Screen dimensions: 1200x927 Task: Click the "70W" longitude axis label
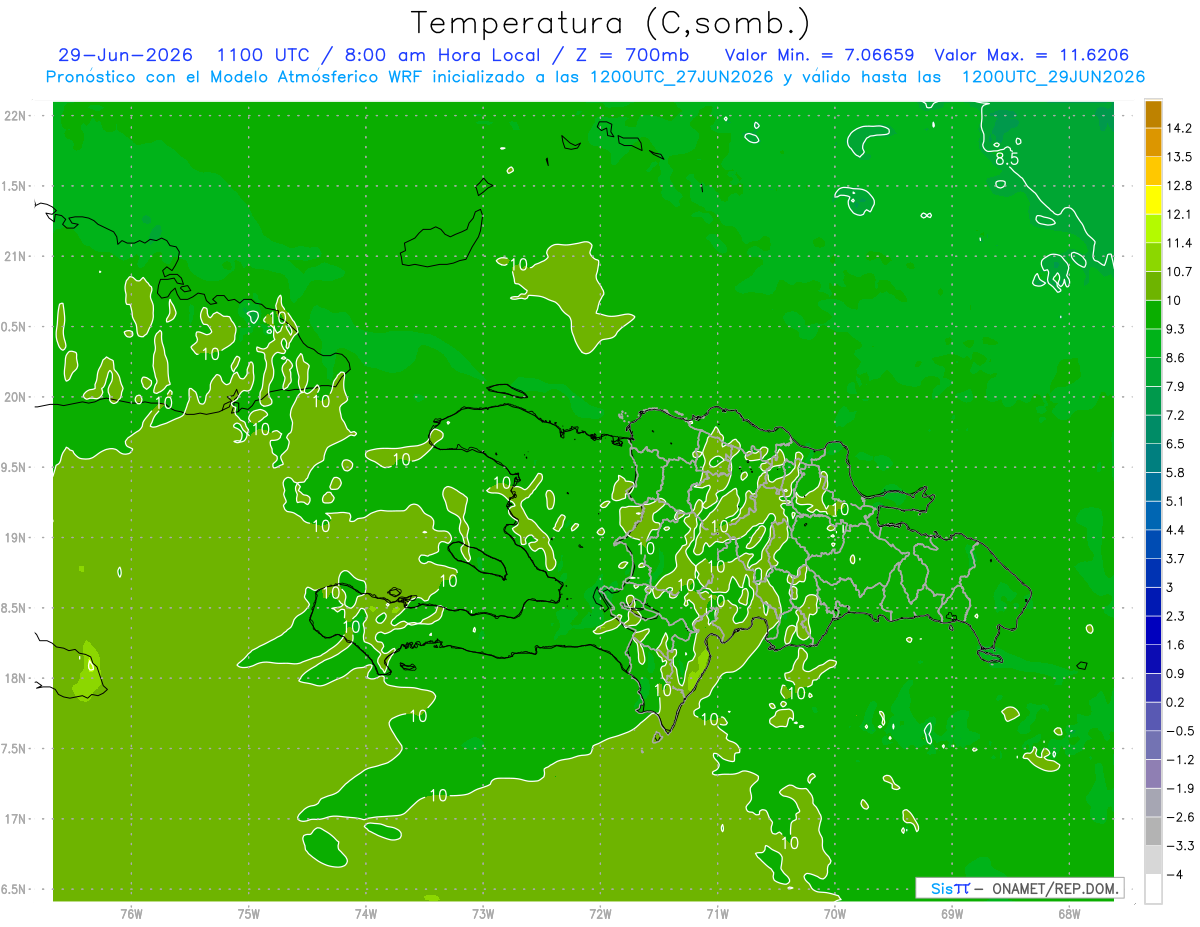(835, 913)
